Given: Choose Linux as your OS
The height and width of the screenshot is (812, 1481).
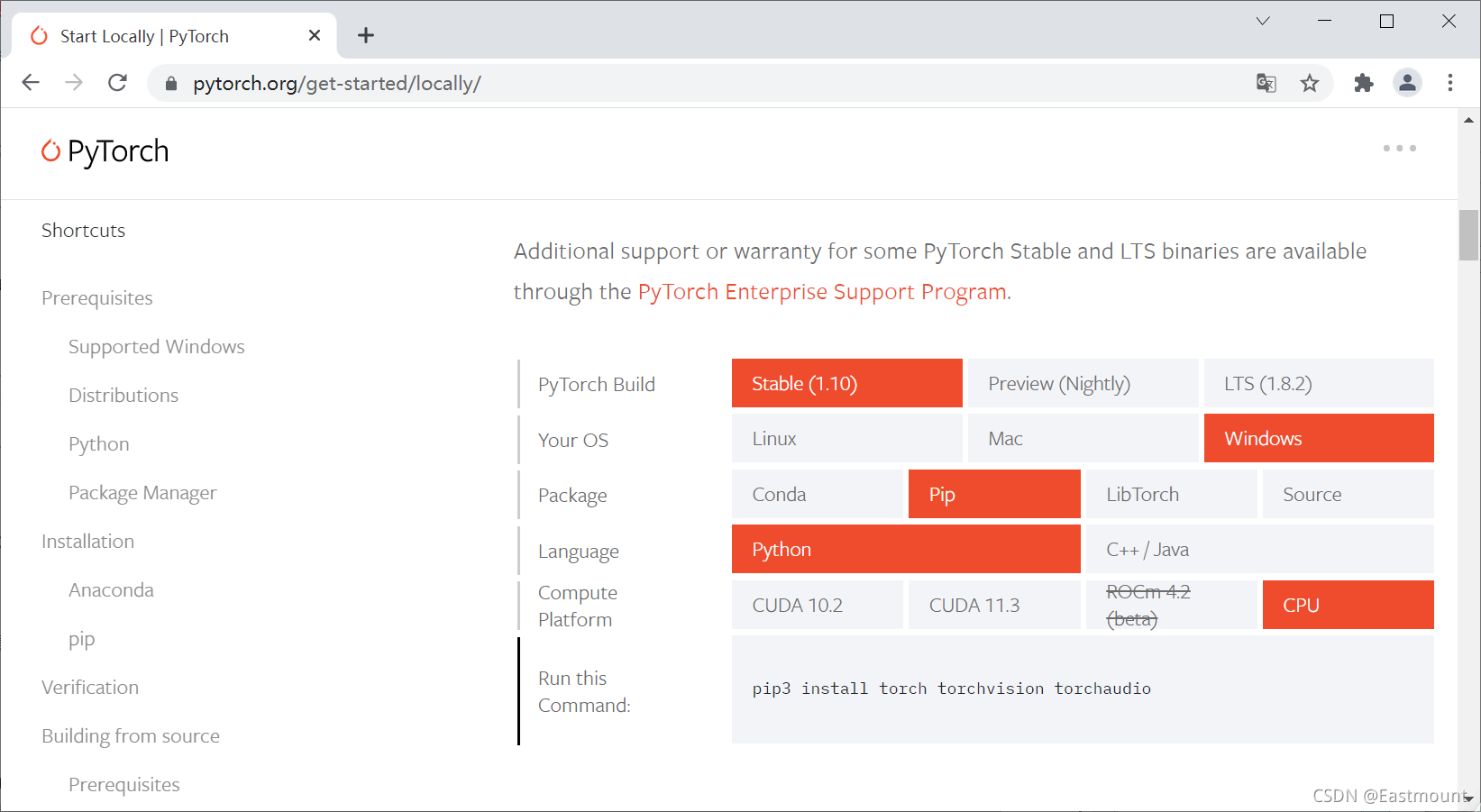Looking at the screenshot, I should point(847,438).
